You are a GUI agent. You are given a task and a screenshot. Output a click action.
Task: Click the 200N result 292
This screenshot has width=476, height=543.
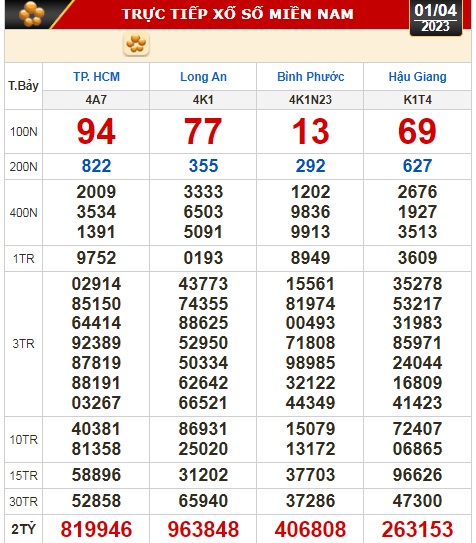[x=311, y=166]
